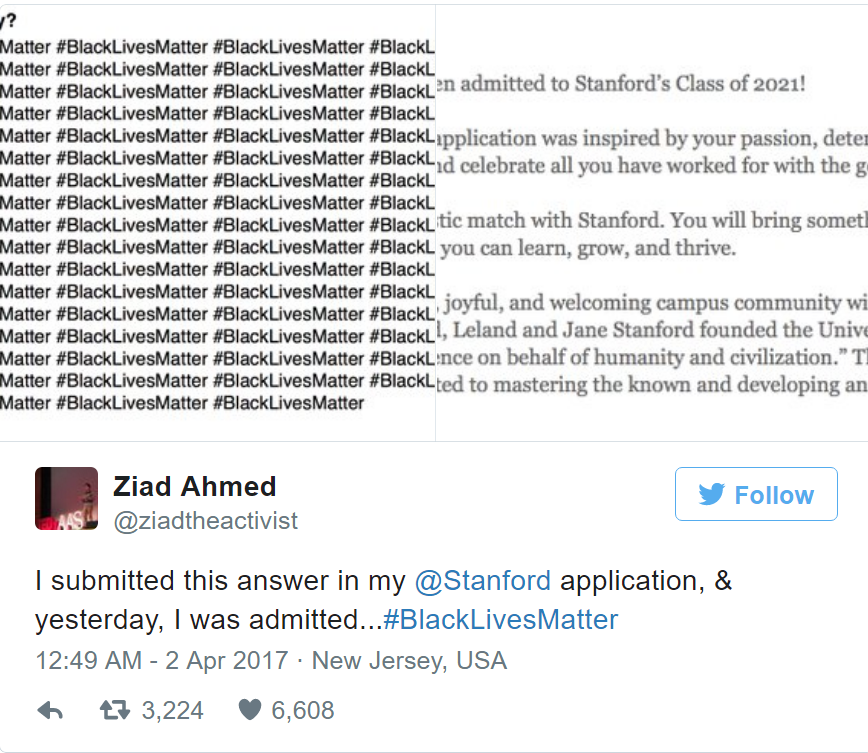Image resolution: width=868 pixels, height=753 pixels.
Task: Click the Twitter bird icon in Follow button
Action: (711, 494)
